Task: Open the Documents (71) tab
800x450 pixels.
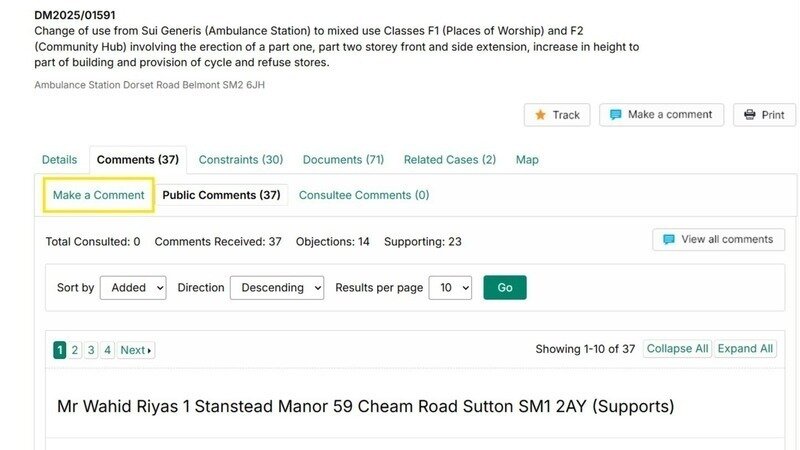Action: (x=343, y=160)
